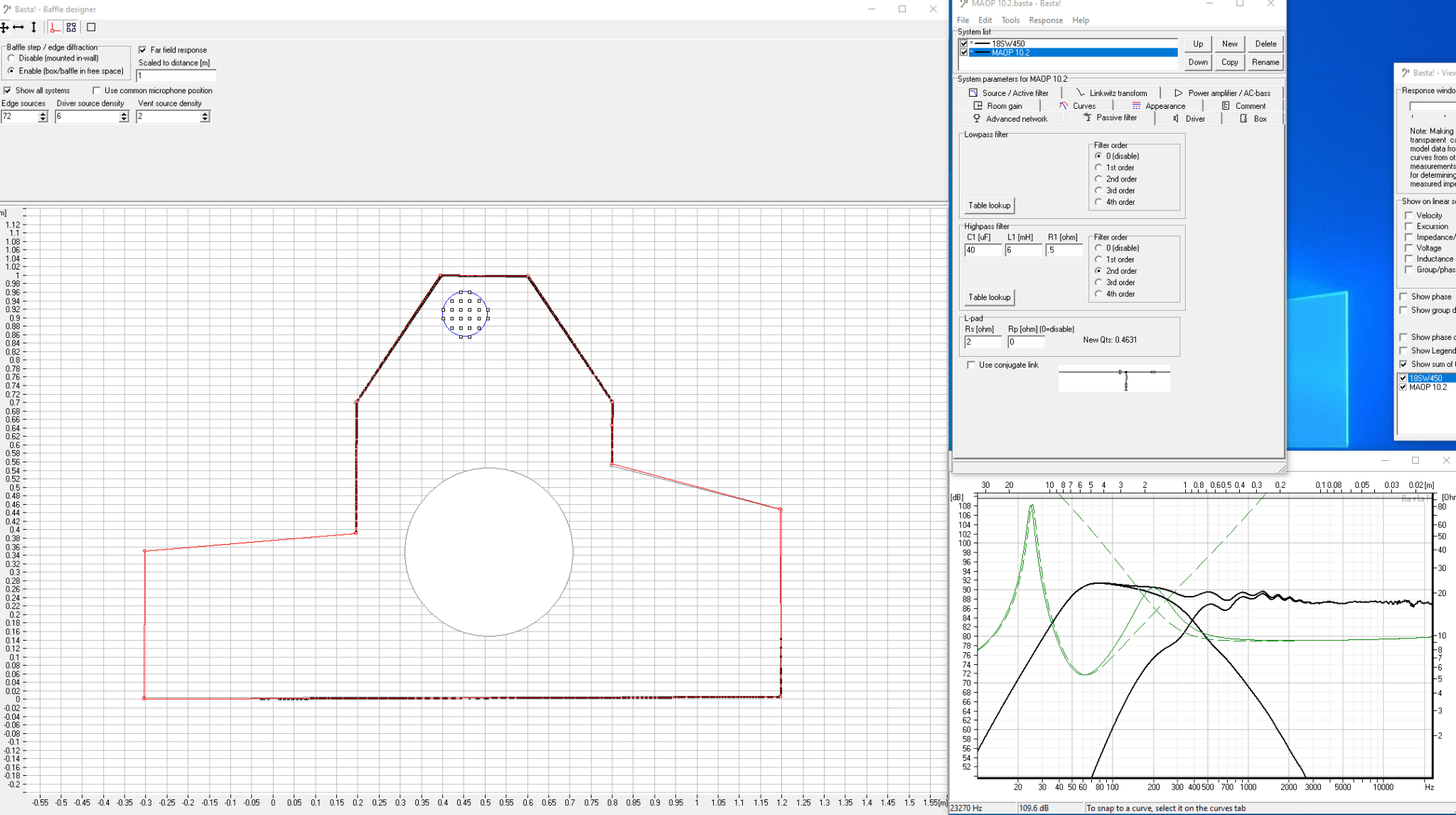Switch to the Passive filter tab
This screenshot has width=1456, height=815.
point(1110,118)
